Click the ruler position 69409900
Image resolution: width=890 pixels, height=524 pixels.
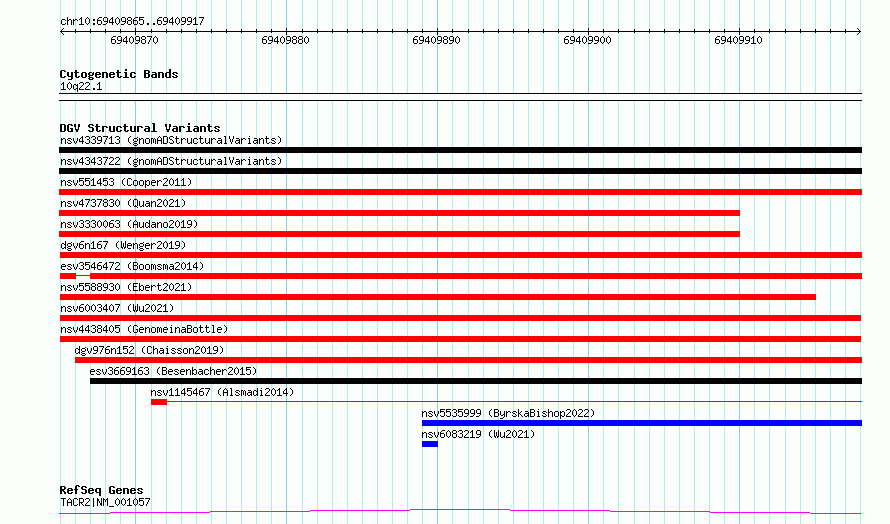[587, 40]
